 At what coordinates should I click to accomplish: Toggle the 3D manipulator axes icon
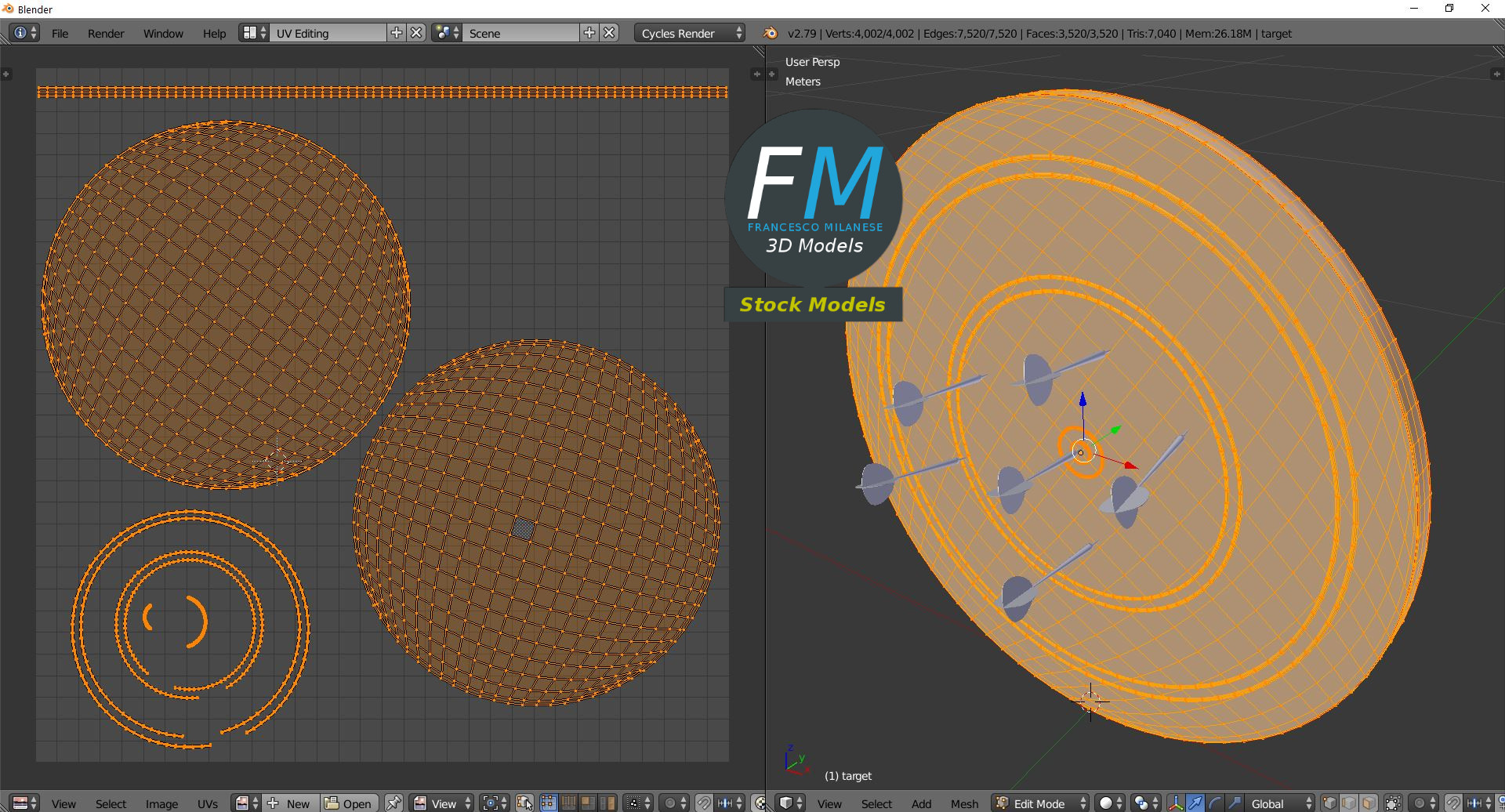[x=1175, y=803]
